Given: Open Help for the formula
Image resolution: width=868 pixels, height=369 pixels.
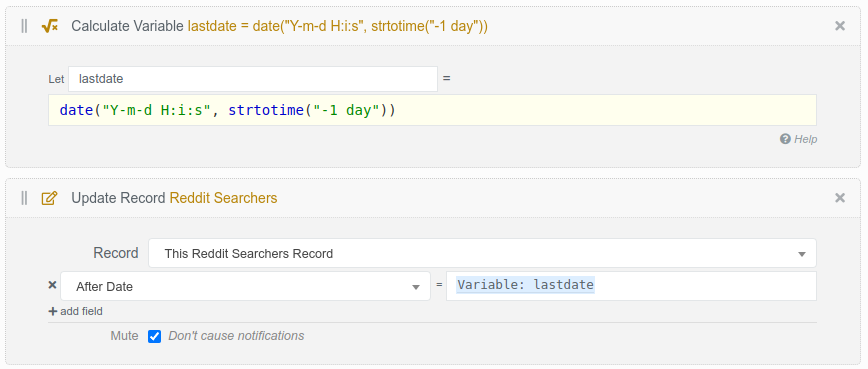Looking at the screenshot, I should pyautogui.click(x=799, y=139).
